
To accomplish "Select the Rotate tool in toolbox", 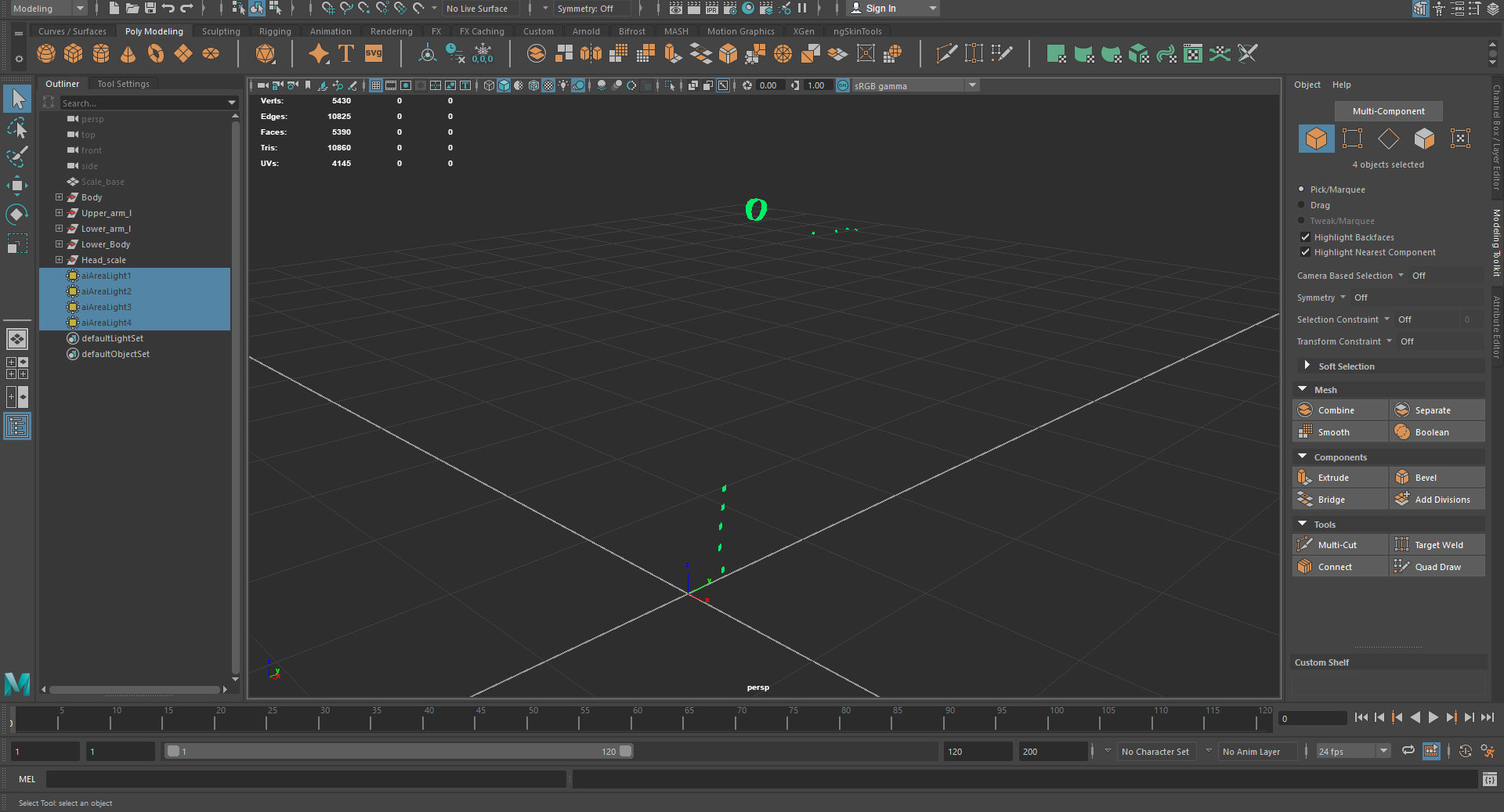I will [17, 215].
